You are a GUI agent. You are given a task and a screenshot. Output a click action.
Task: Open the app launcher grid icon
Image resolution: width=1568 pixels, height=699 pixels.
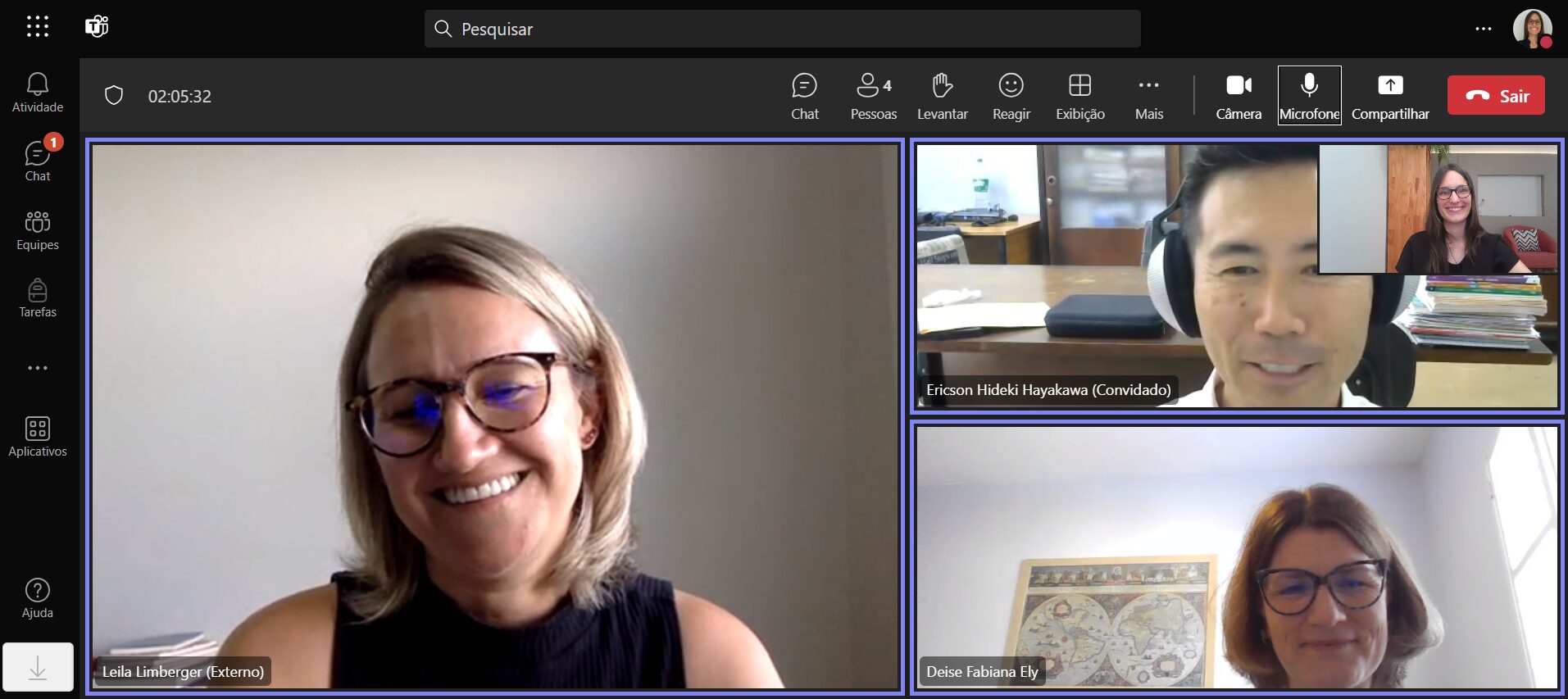point(37,27)
